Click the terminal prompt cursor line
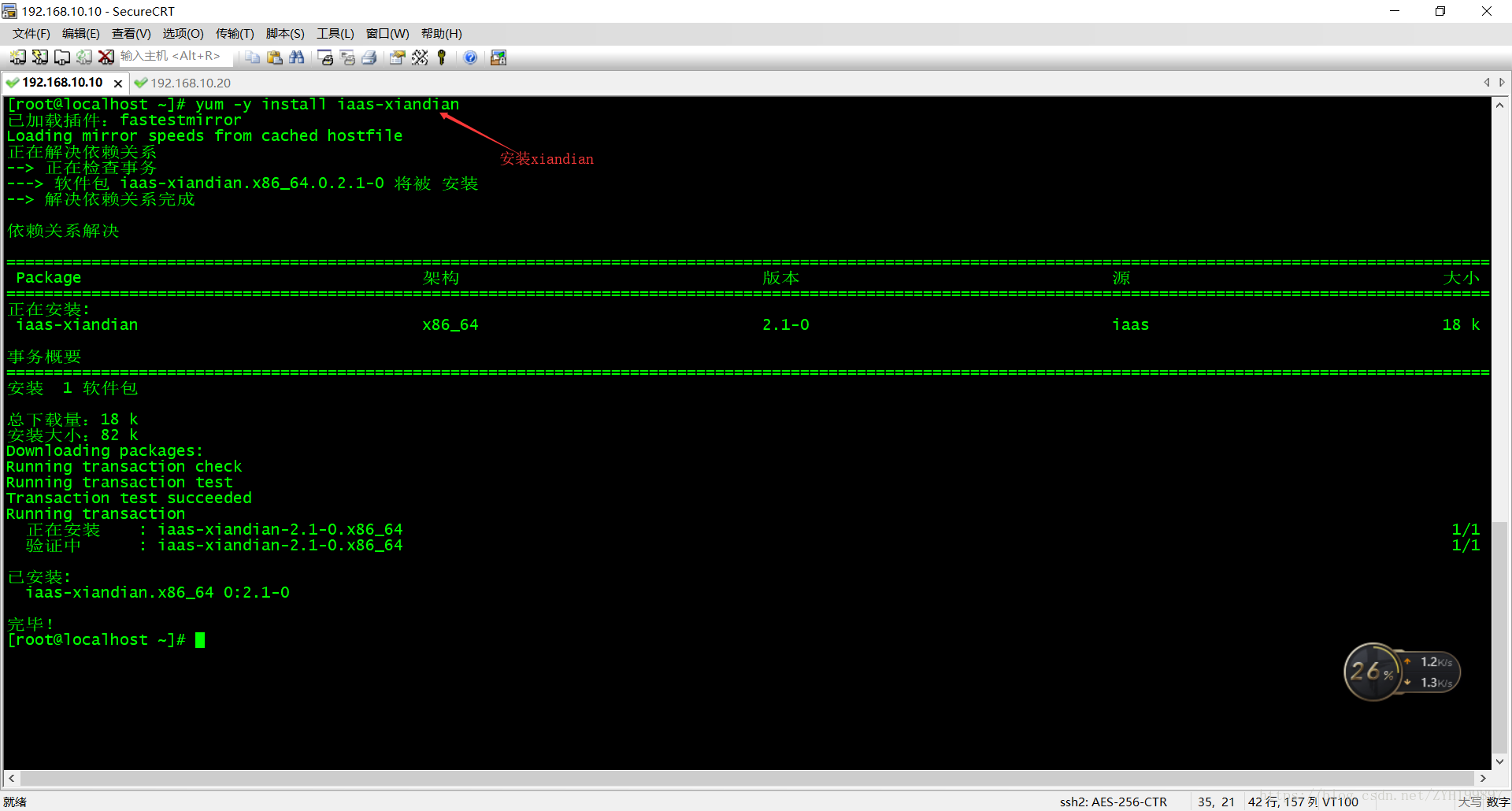The image size is (1512, 811). pyautogui.click(x=106, y=640)
